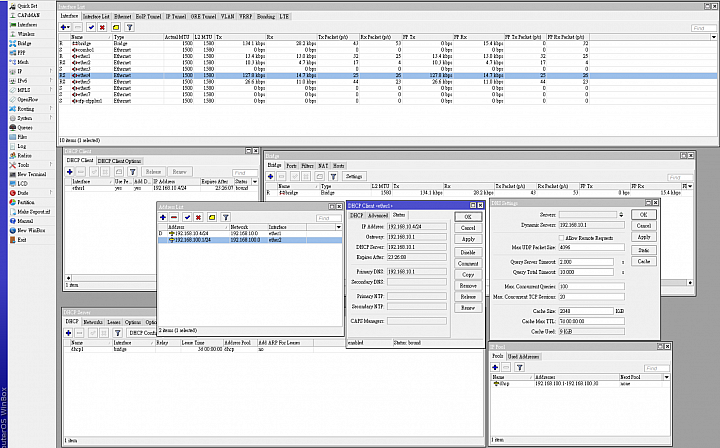Image resolution: width=720 pixels, height=448 pixels.
Task: Open the Advanced tab in DHCP Client dialog
Action: coord(377,215)
